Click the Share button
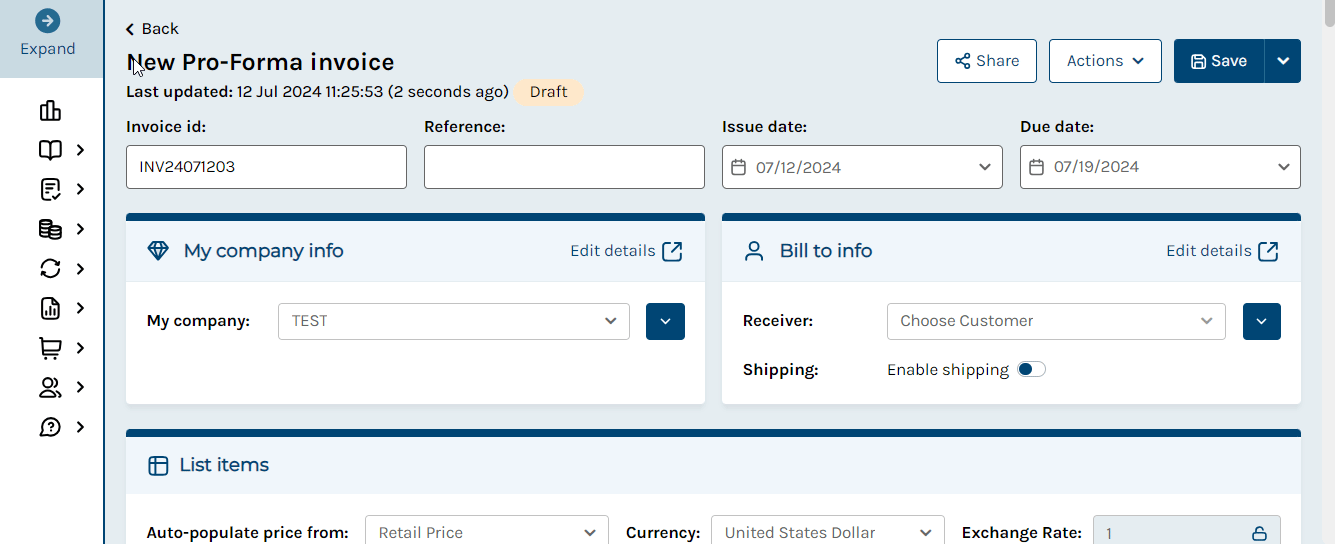1335x544 pixels. (x=987, y=61)
